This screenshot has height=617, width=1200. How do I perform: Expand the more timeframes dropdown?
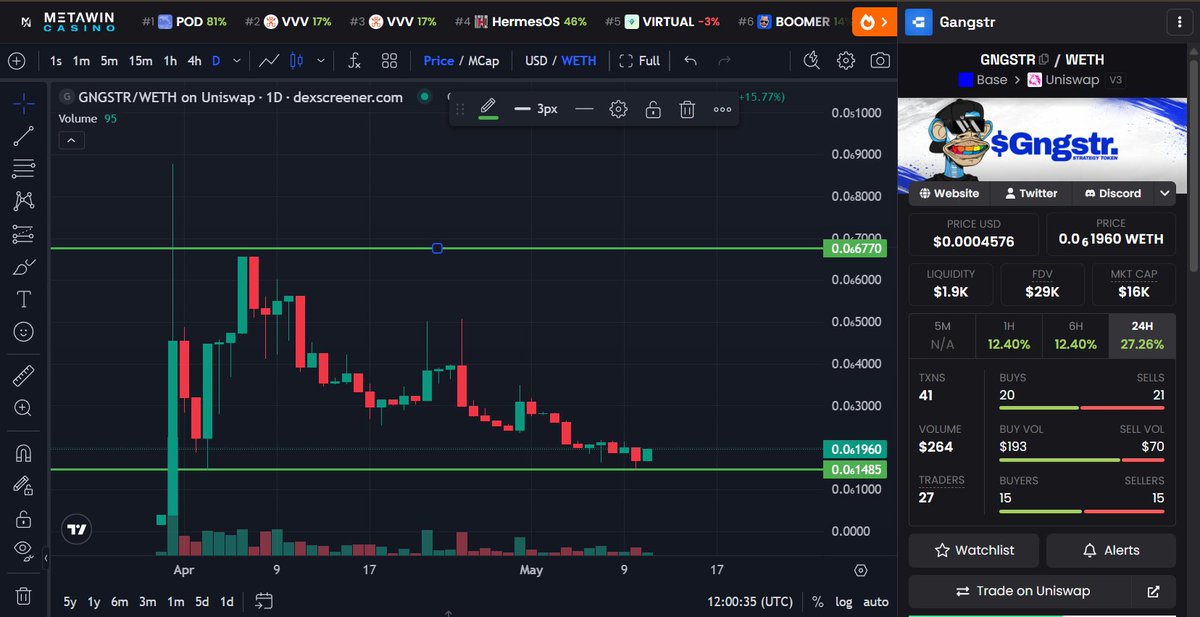pyautogui.click(x=237, y=60)
